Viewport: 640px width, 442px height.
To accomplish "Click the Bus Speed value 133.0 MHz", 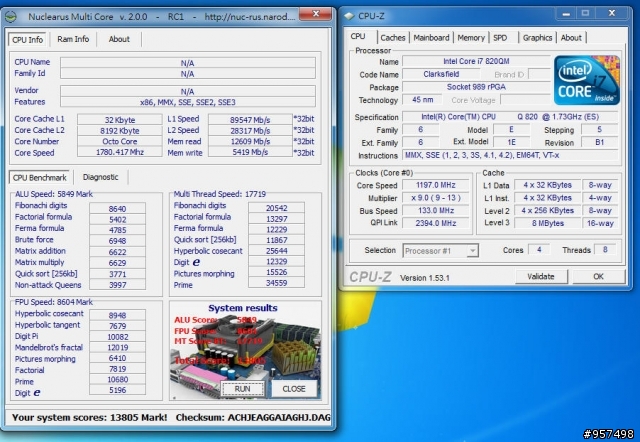I will [x=436, y=210].
